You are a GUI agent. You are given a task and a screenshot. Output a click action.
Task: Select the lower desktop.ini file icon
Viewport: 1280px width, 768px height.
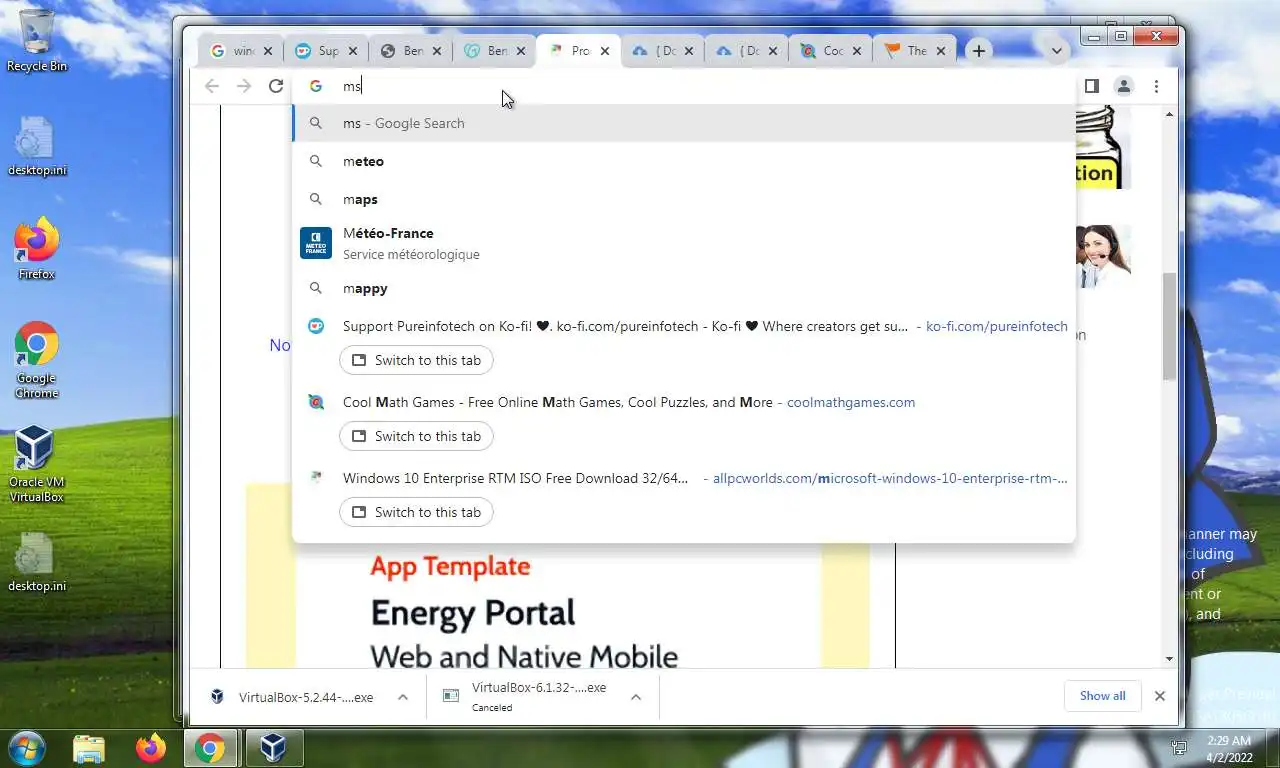37,562
